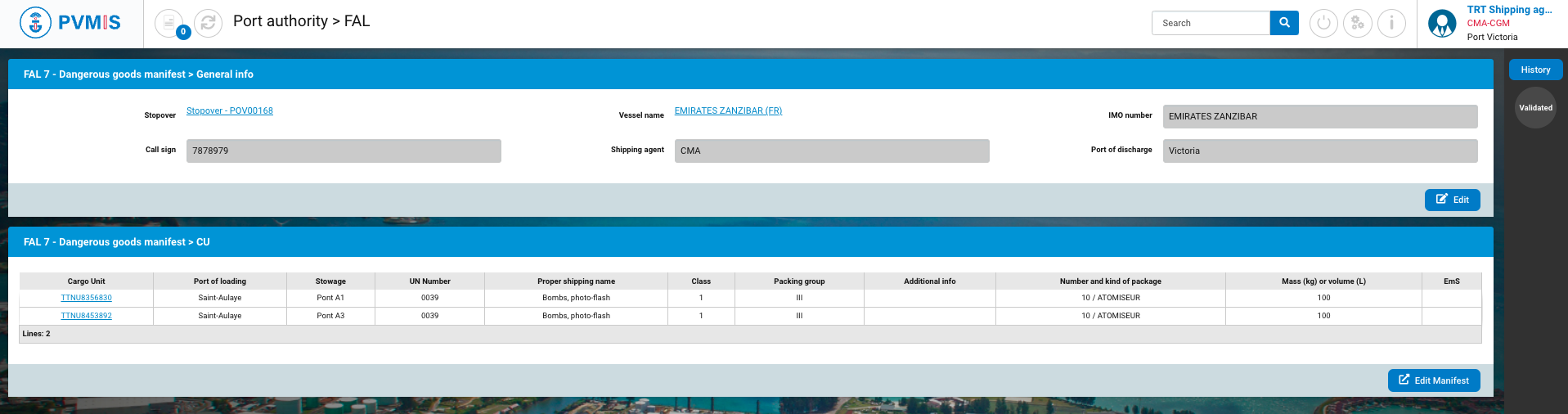Click inside the Search text field
The width and height of the screenshot is (1568, 414).
click(1210, 23)
